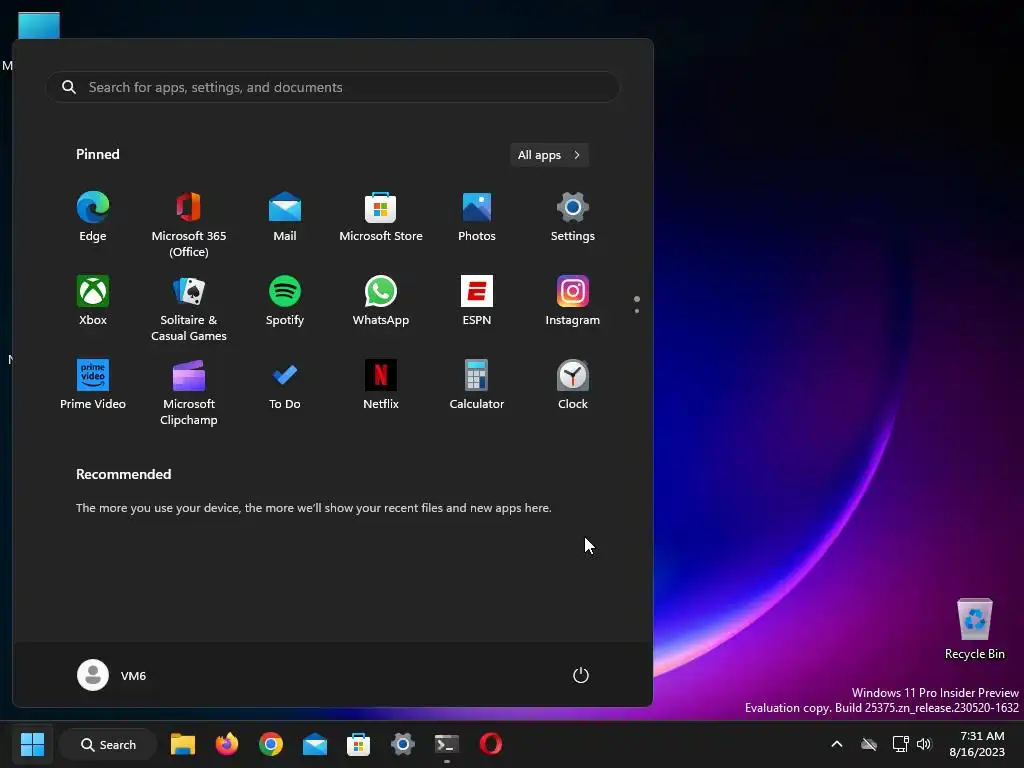Viewport: 1024px width, 768px height.
Task: Open Instagram pinned app
Action: (573, 301)
